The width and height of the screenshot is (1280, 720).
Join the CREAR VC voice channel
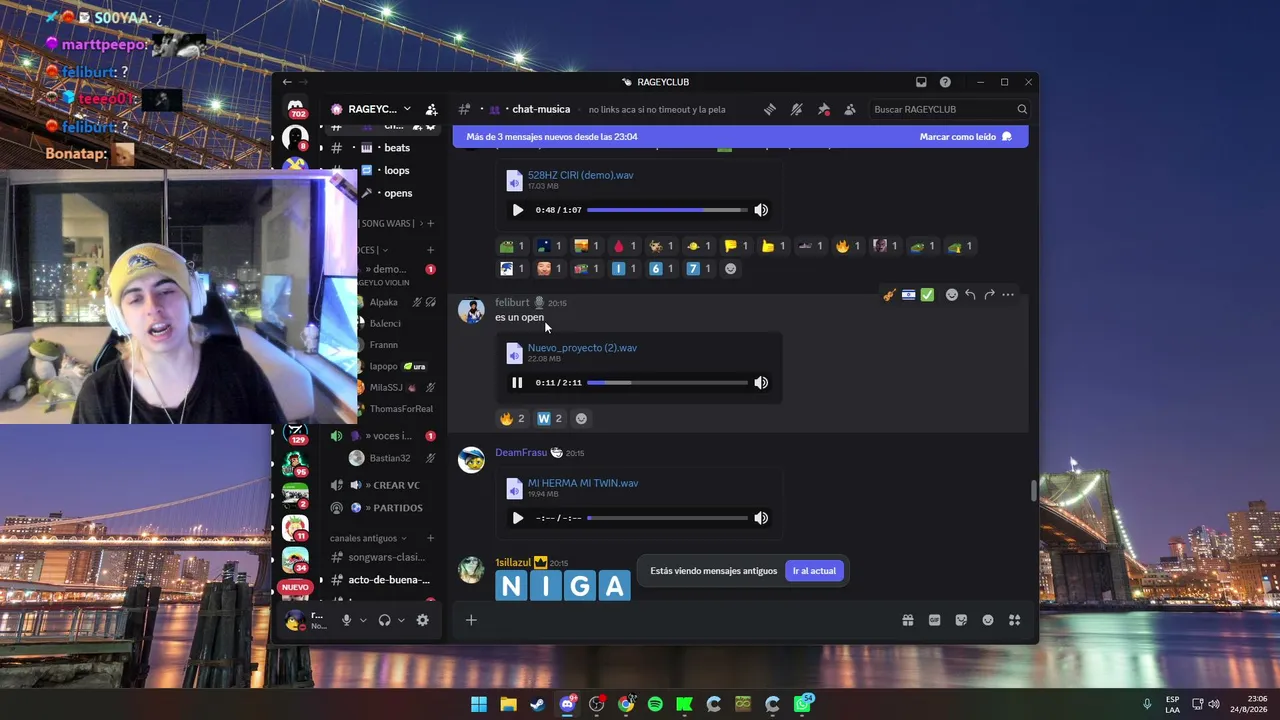(385, 485)
